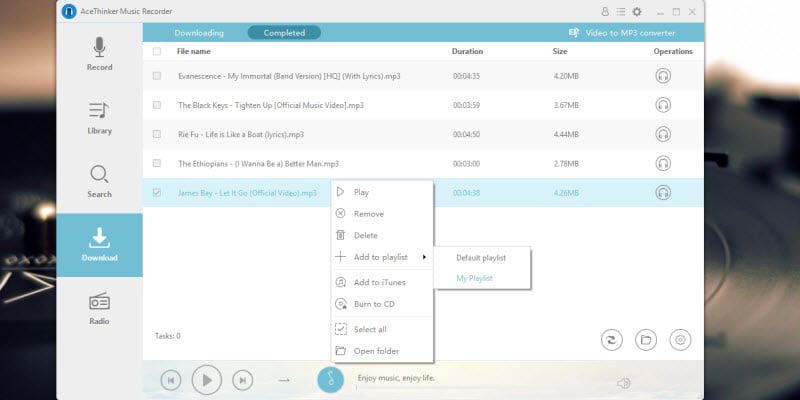Open download settings round gear button

[680, 340]
